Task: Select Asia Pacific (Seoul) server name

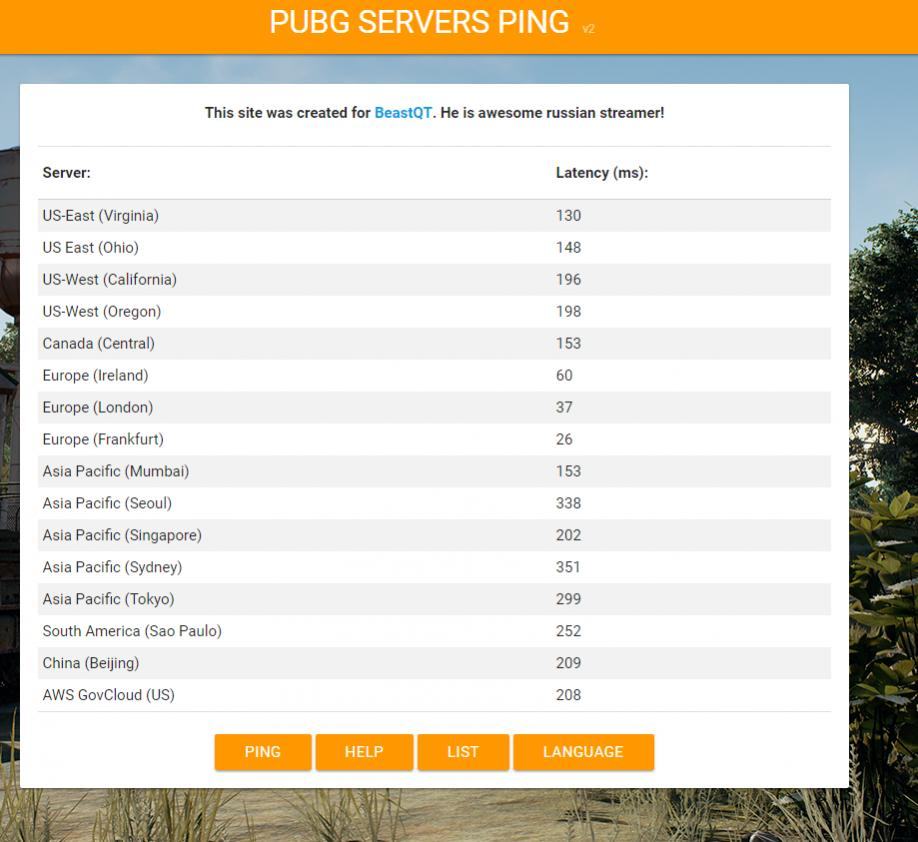Action: tap(107, 503)
